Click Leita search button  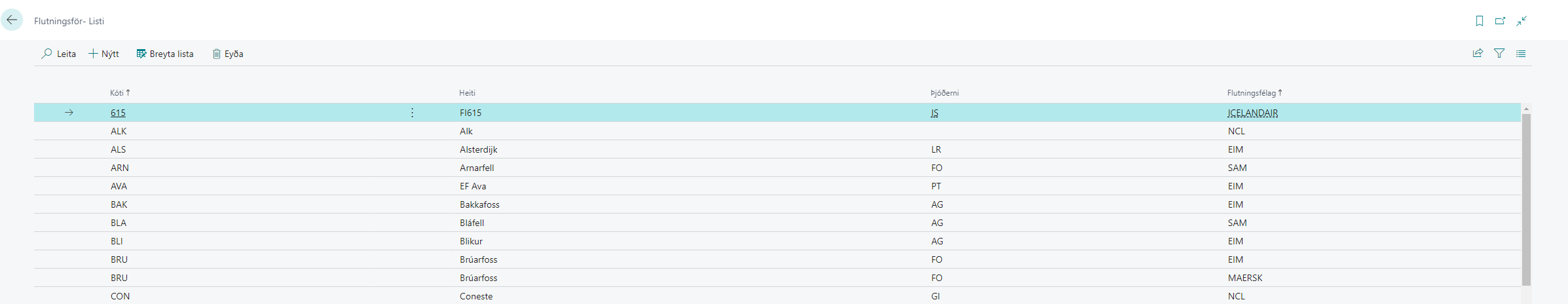coord(59,54)
